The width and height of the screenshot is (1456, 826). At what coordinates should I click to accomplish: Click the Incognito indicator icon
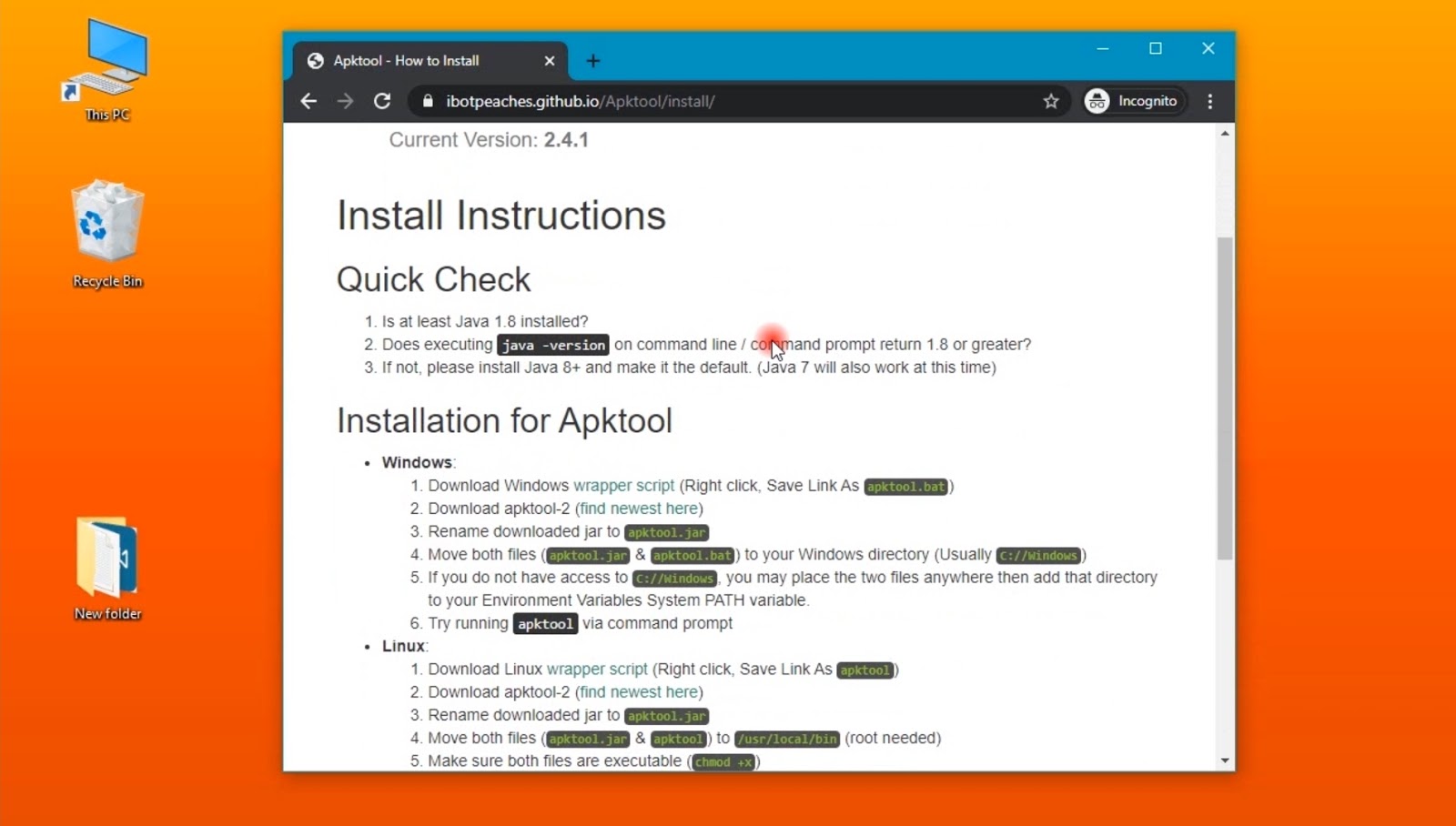pos(1097,100)
